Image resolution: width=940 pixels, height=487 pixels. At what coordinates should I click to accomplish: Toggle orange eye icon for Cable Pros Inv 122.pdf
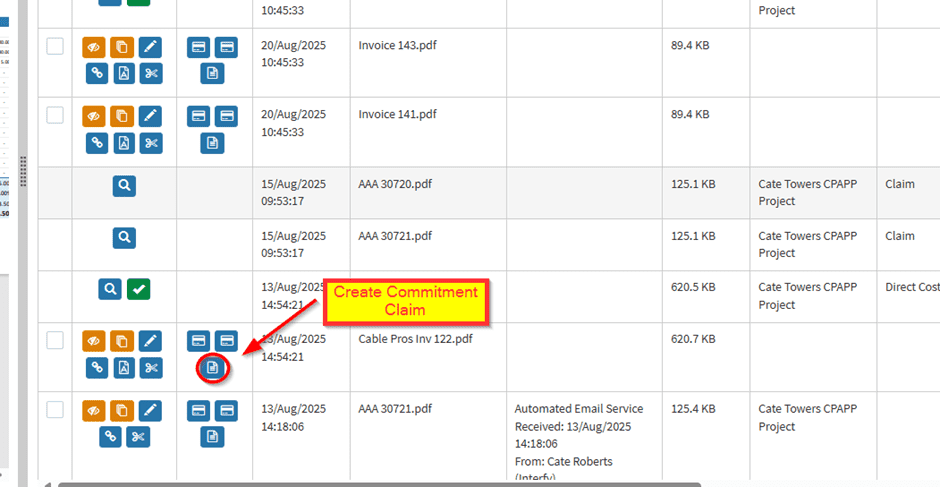click(95, 342)
